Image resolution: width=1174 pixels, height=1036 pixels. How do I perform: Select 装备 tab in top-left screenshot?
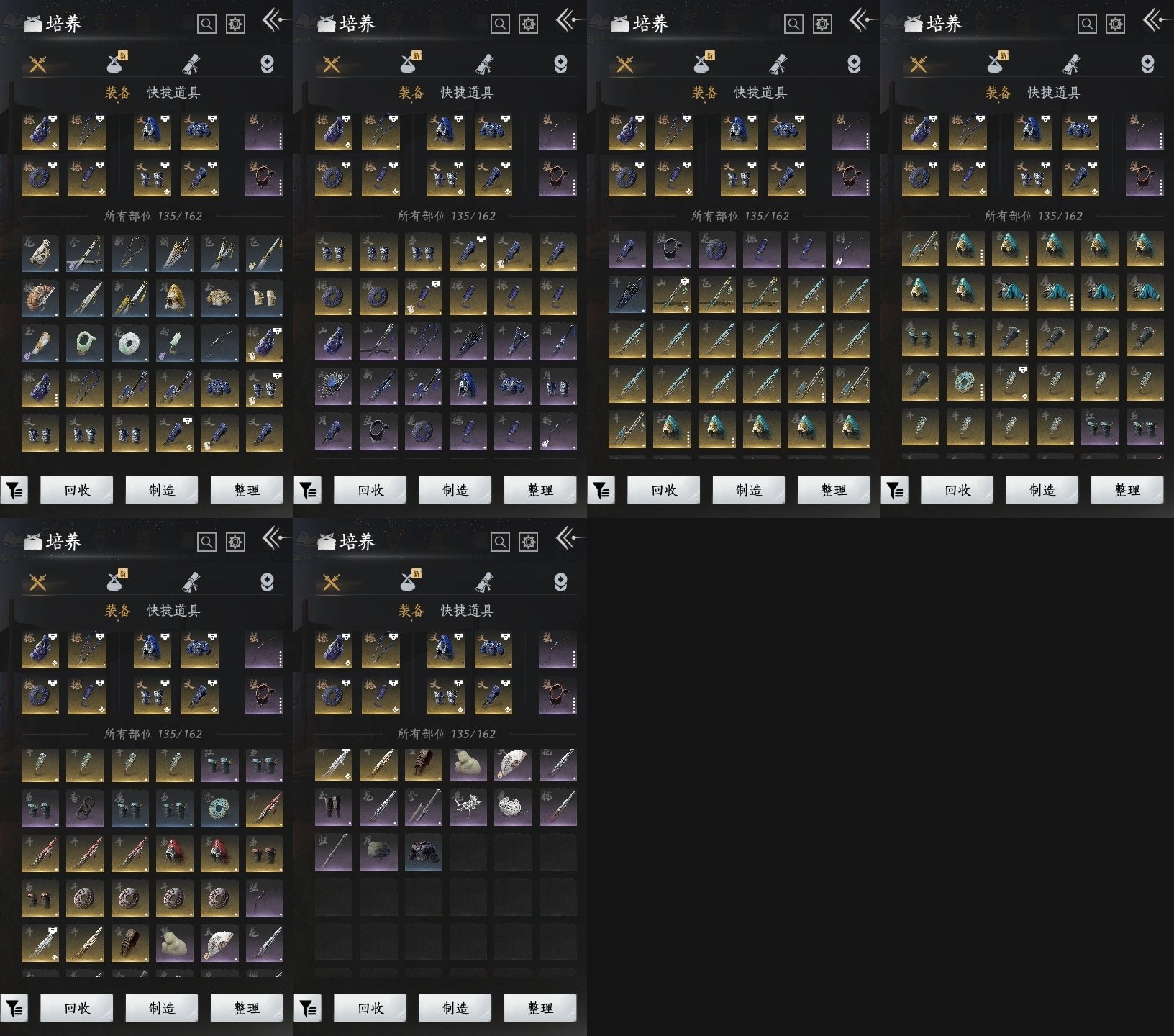pyautogui.click(x=118, y=92)
